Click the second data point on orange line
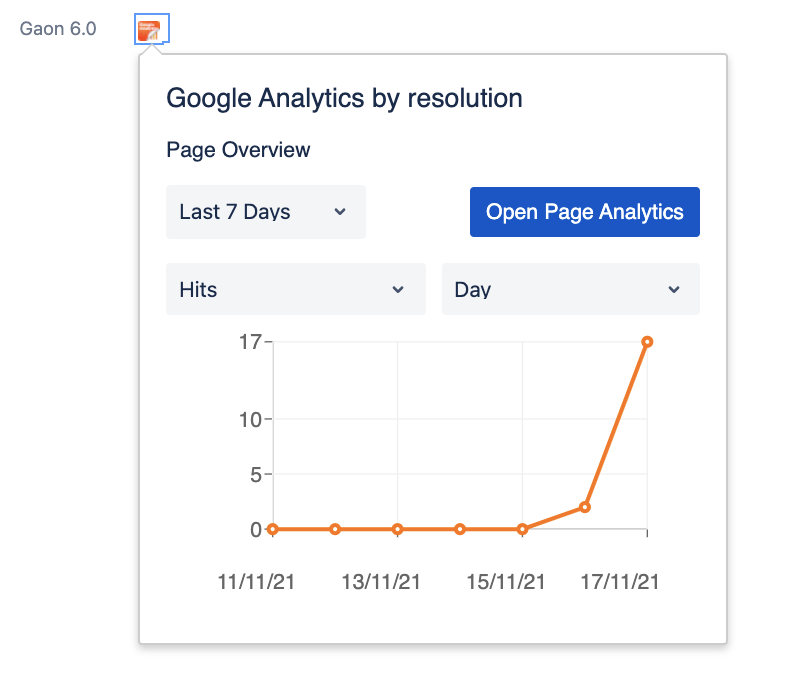This screenshot has width=806, height=680. tap(335, 529)
